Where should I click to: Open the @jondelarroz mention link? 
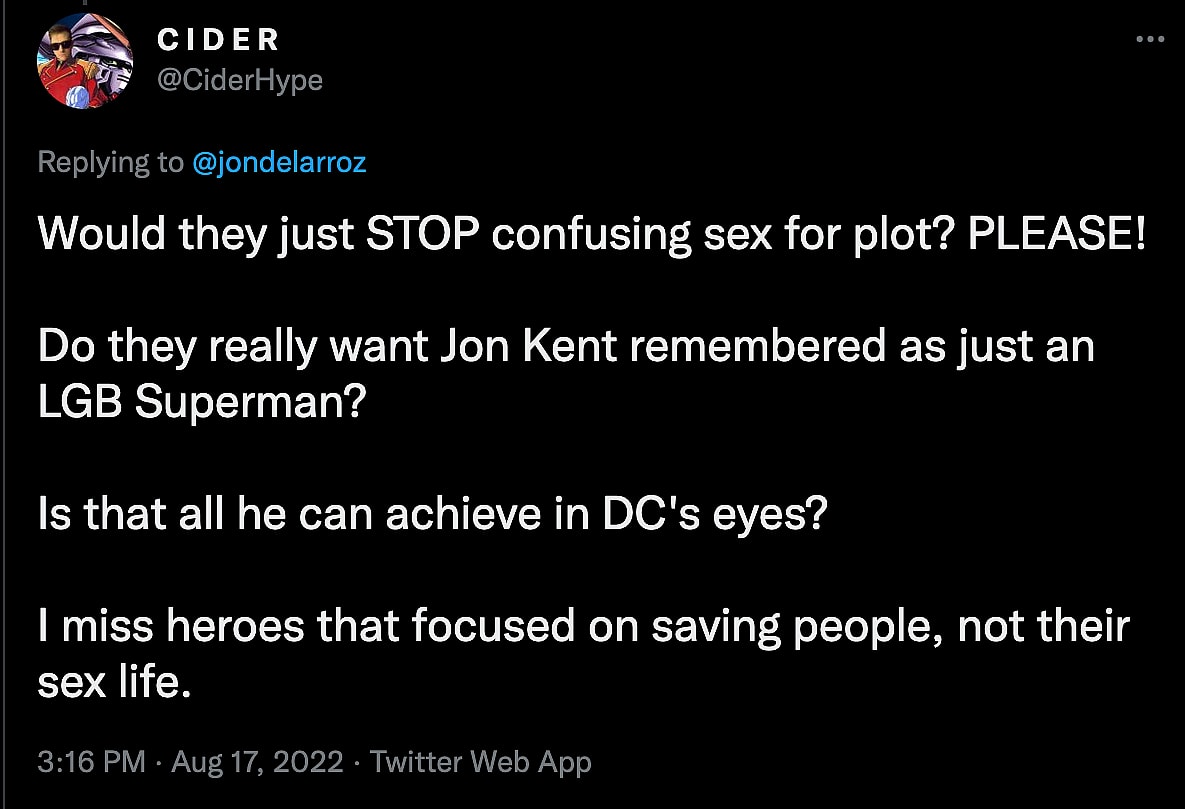[278, 162]
